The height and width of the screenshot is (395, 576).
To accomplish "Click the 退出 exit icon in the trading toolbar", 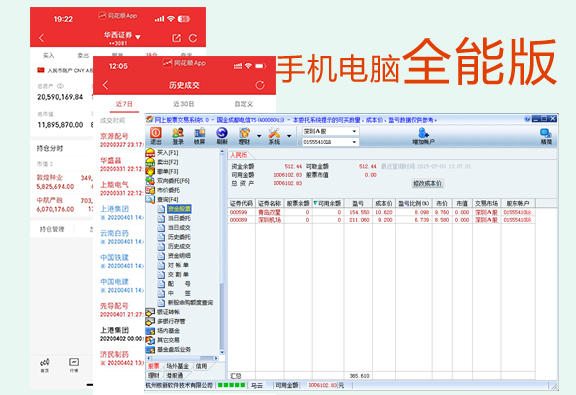I will [156, 136].
